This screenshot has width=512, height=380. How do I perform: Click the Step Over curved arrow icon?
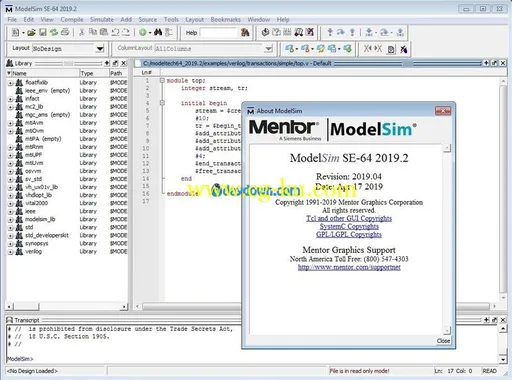341,32
